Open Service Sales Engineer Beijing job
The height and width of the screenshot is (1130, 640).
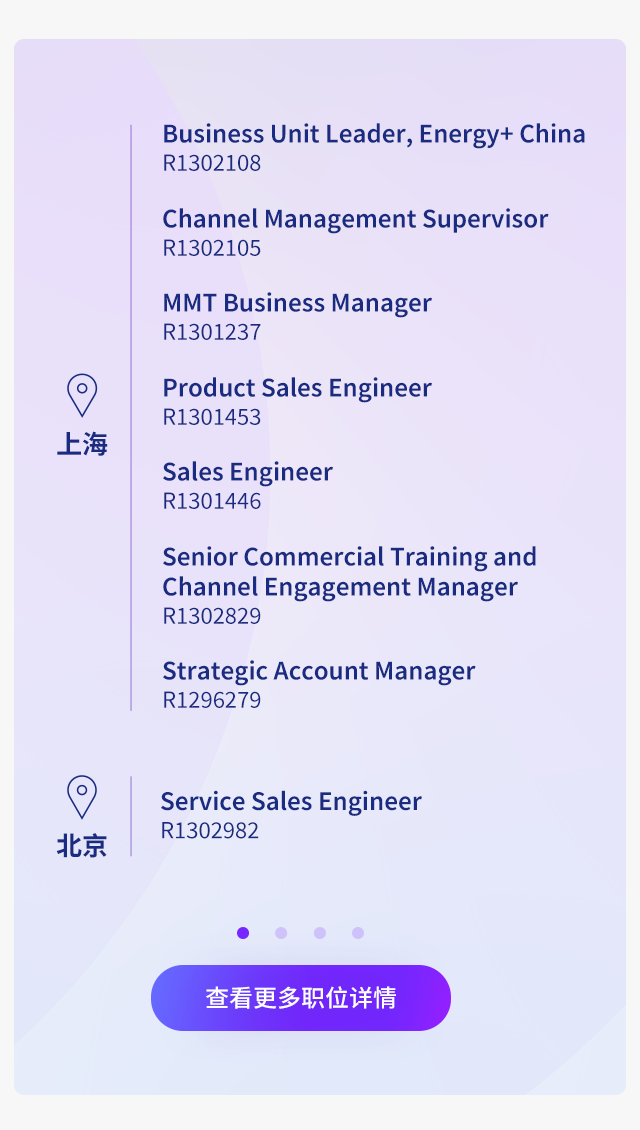[291, 802]
